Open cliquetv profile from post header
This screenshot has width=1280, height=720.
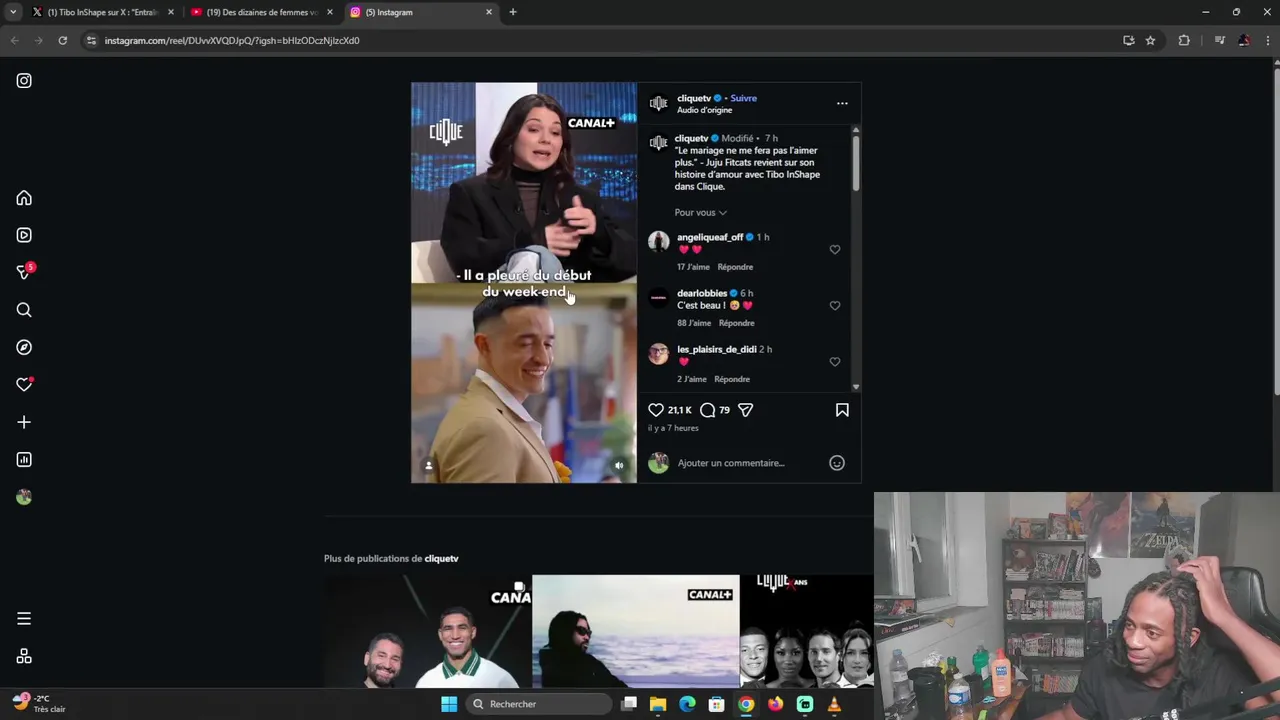coord(694,98)
